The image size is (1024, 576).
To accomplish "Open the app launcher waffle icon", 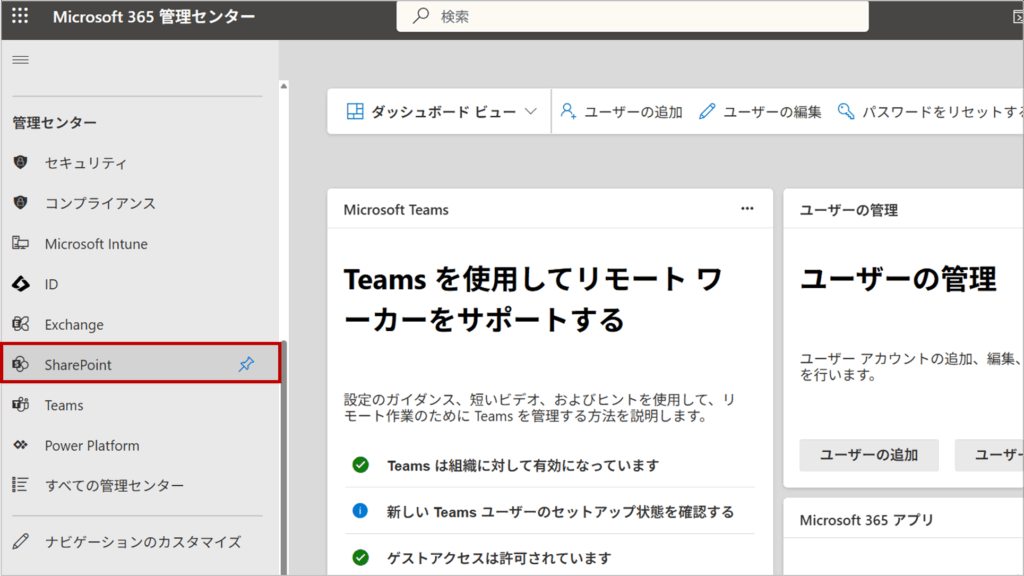I will (20, 16).
